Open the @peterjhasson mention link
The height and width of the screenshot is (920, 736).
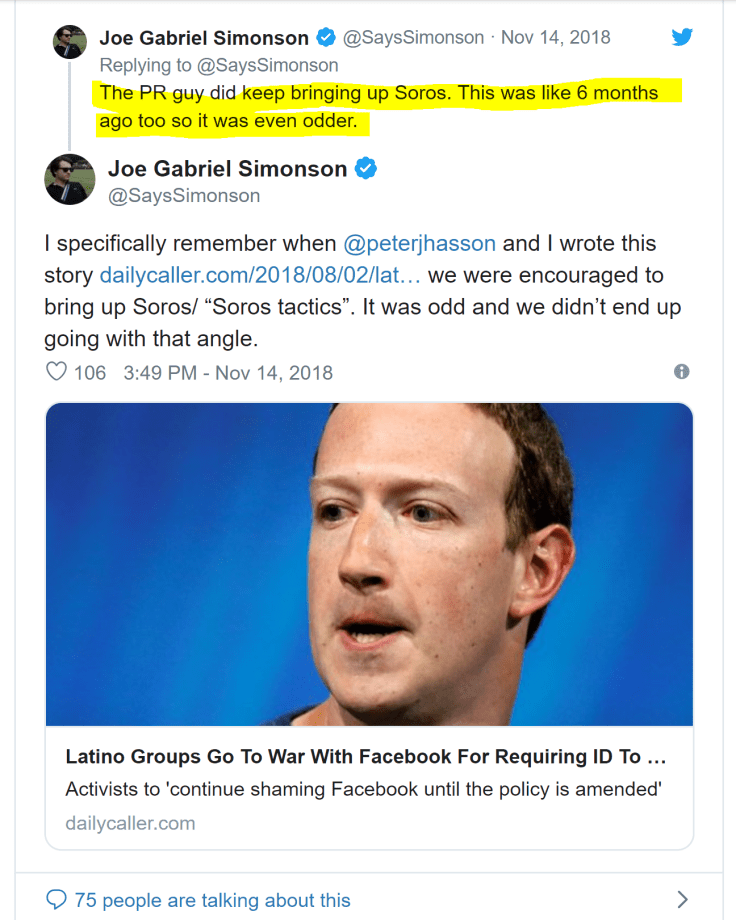pyautogui.click(x=421, y=244)
